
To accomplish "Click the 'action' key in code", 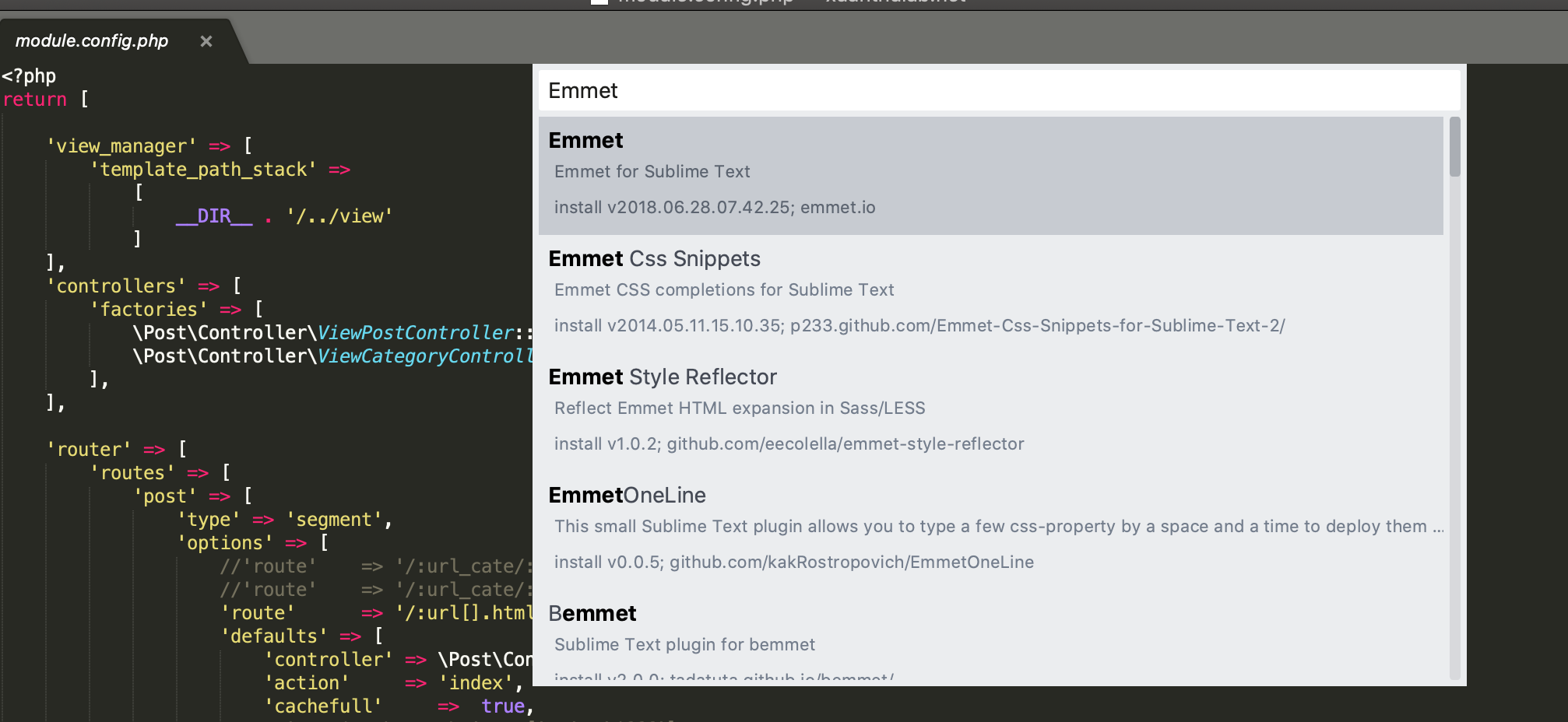I will pos(307,683).
